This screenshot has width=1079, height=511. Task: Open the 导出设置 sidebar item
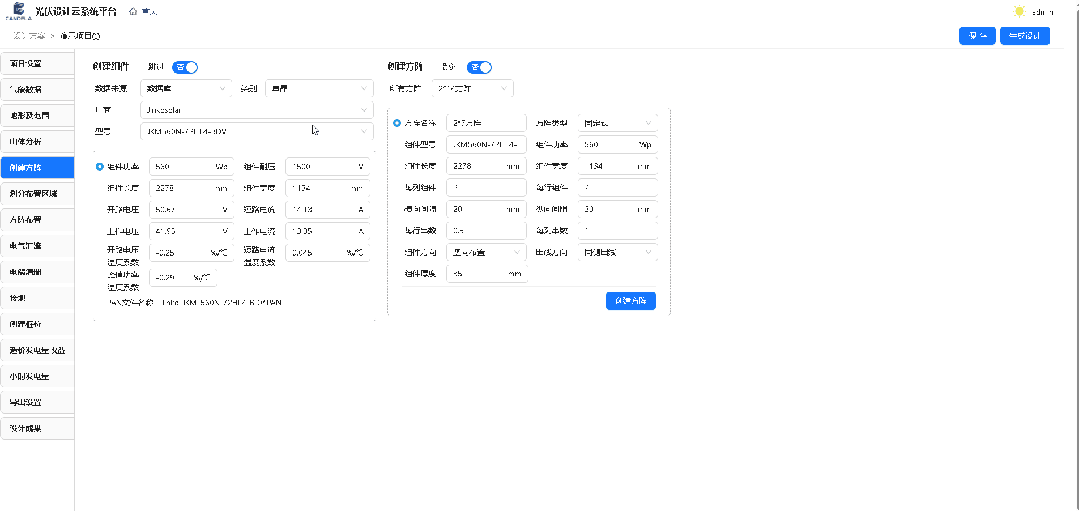coord(37,402)
